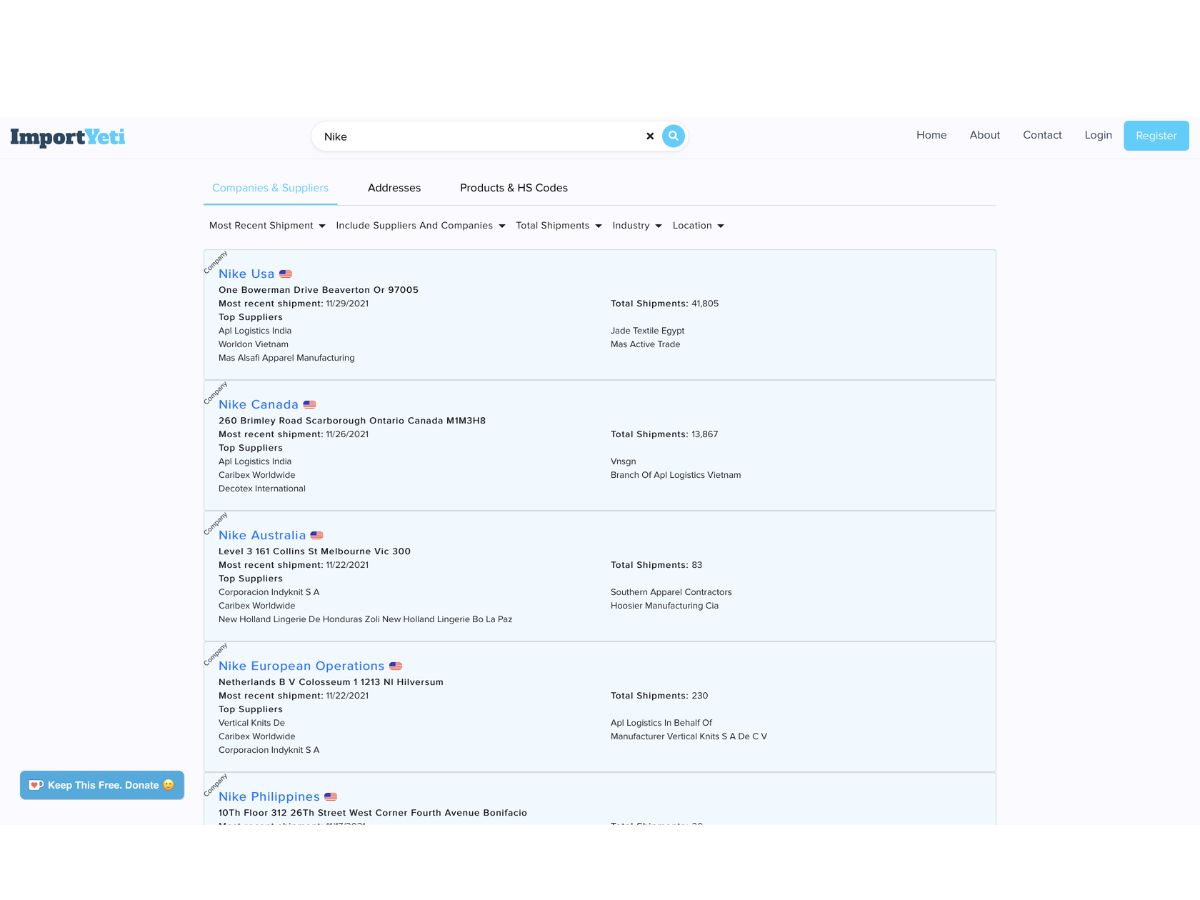Click Manufacturer Vertical Knits S A De C V
The height and width of the screenshot is (900, 1200).
689,736
